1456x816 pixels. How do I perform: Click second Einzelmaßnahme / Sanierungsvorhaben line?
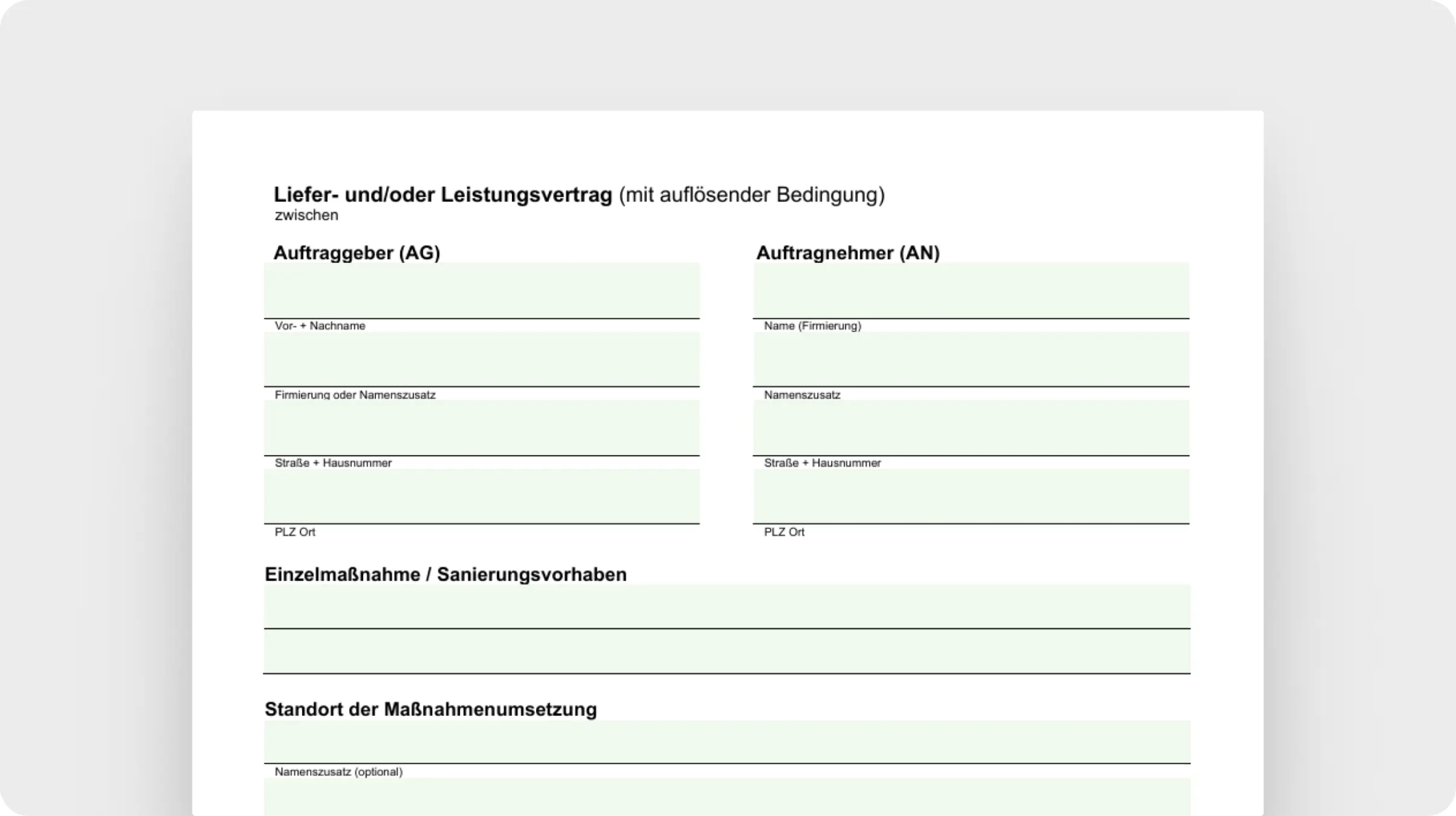point(727,652)
